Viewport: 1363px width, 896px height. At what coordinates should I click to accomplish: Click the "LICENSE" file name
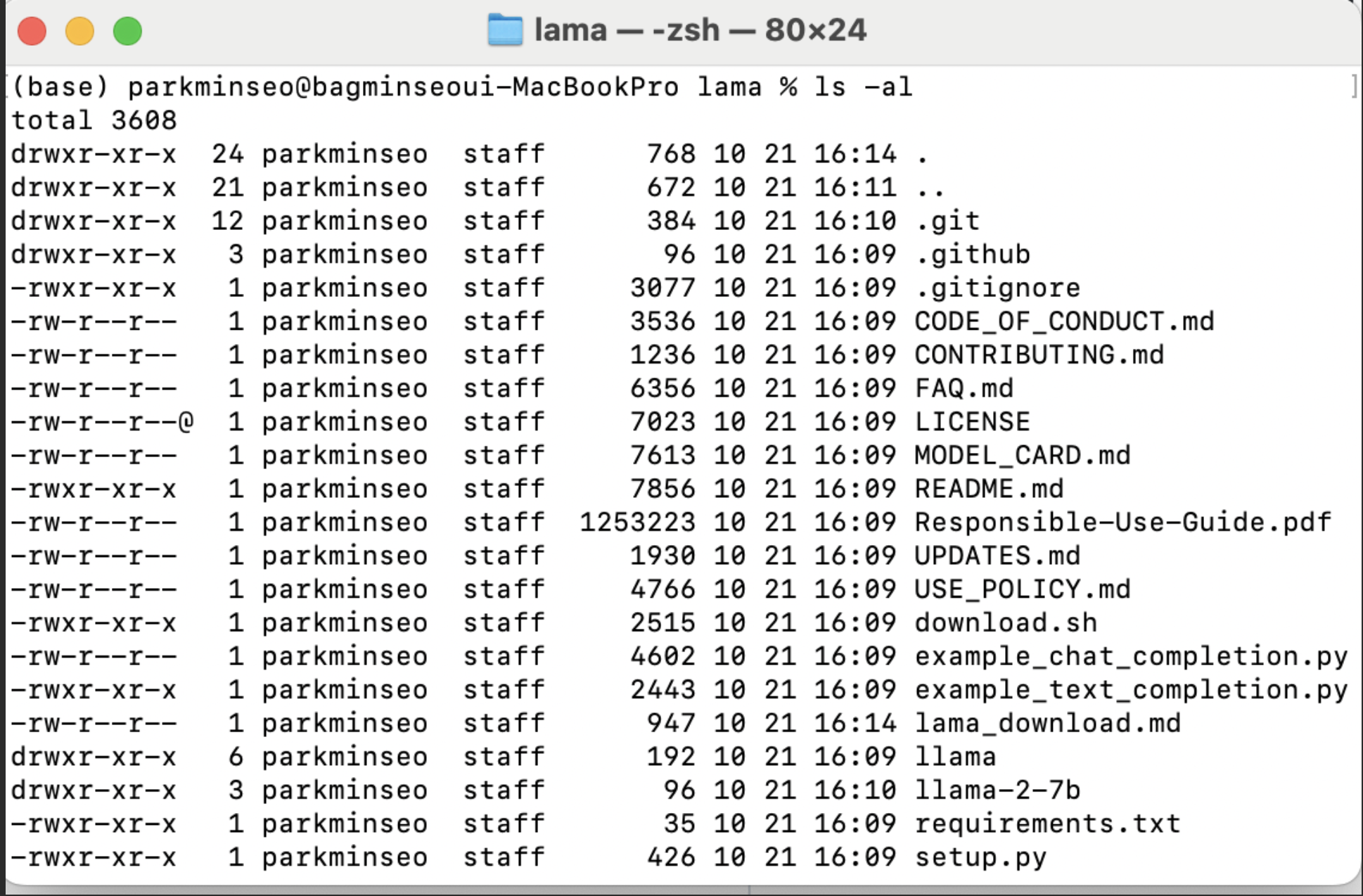pyautogui.click(x=973, y=422)
